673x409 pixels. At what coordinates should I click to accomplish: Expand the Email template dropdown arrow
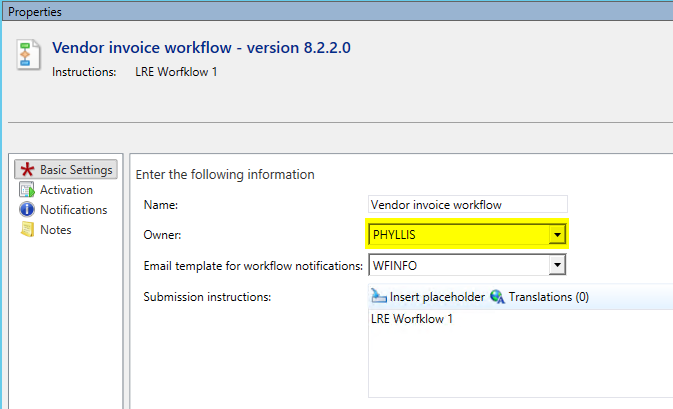point(558,265)
